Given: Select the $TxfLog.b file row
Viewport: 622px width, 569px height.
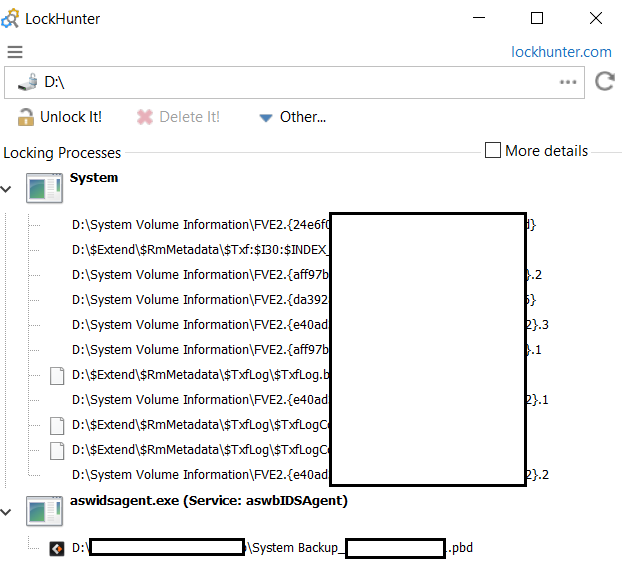Looking at the screenshot, I should pos(200,375).
